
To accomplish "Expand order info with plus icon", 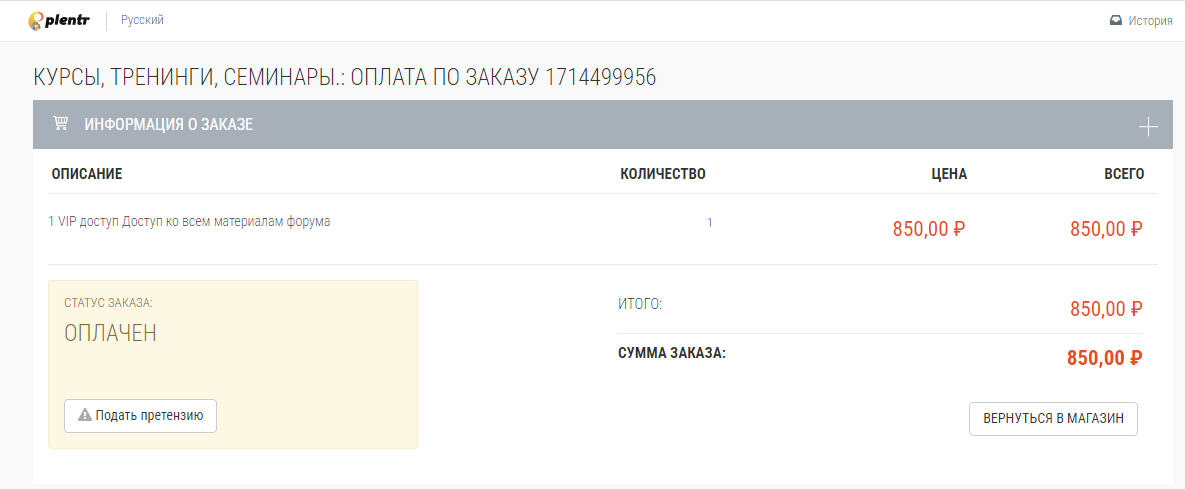I will (1148, 126).
